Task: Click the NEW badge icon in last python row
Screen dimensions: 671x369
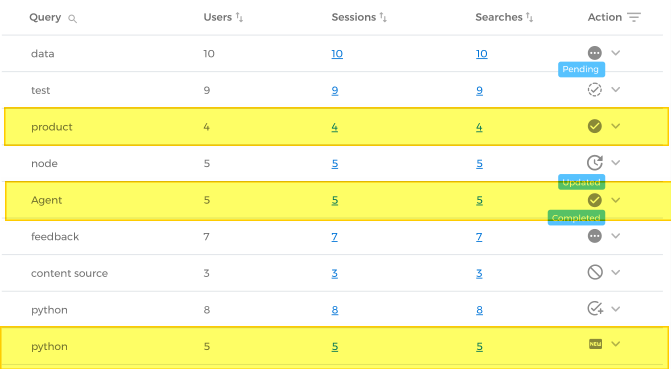Action: pyautogui.click(x=595, y=344)
